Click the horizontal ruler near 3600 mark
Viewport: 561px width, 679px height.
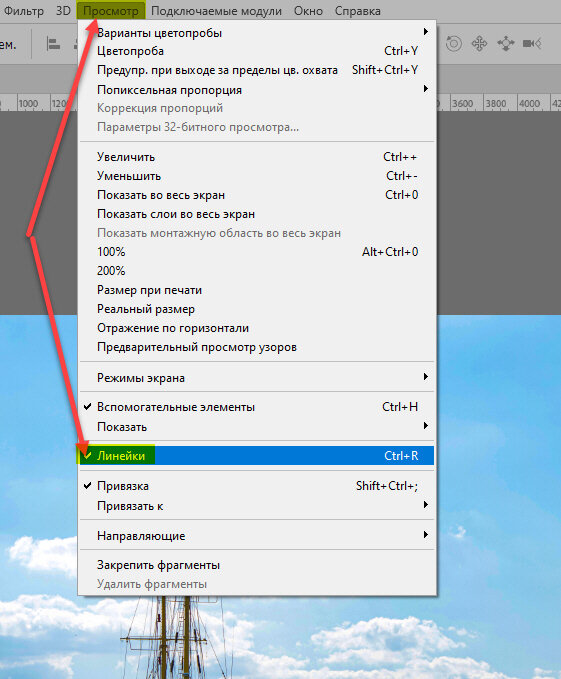(462, 103)
